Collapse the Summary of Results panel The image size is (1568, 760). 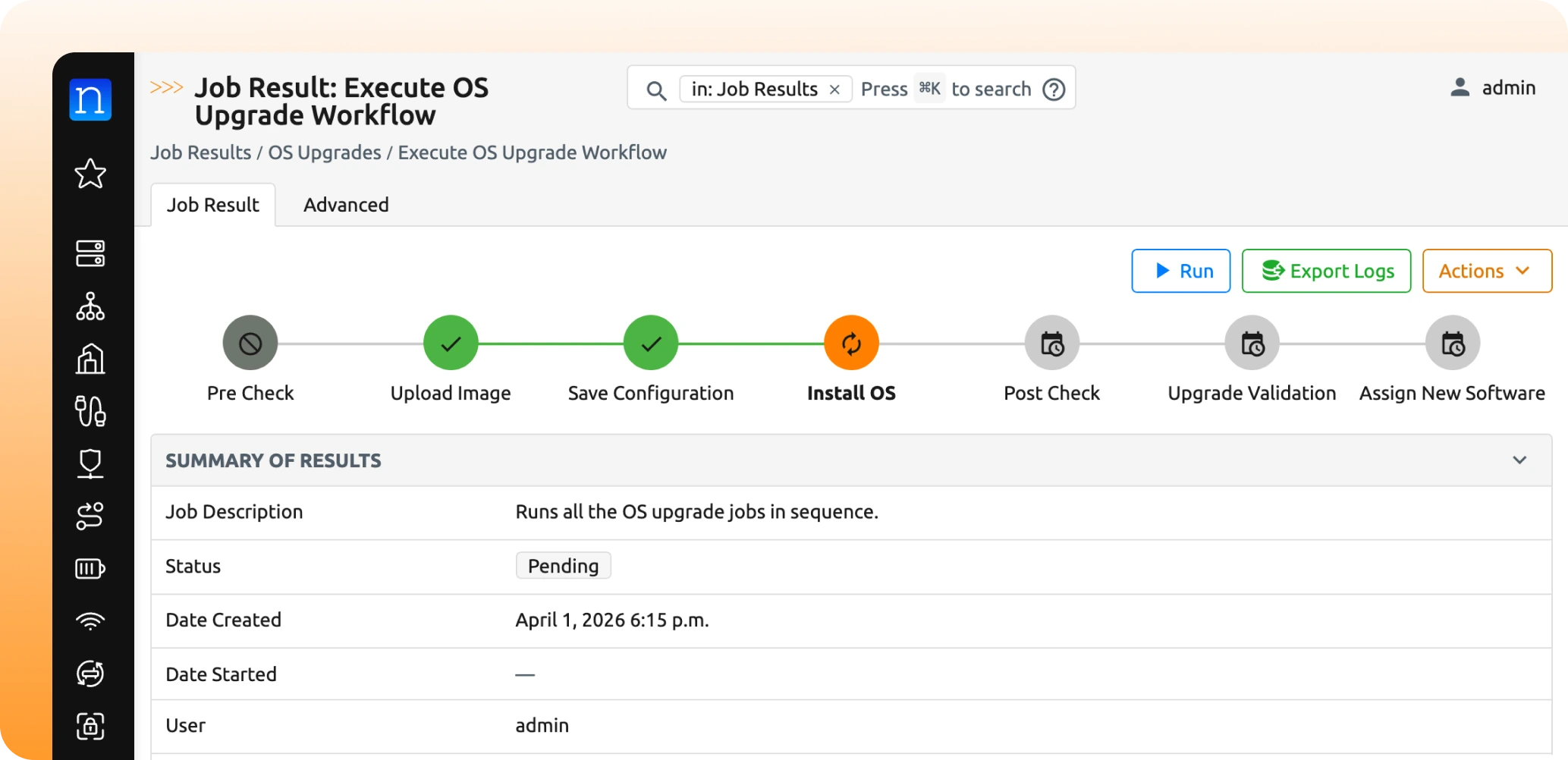pos(1519,460)
